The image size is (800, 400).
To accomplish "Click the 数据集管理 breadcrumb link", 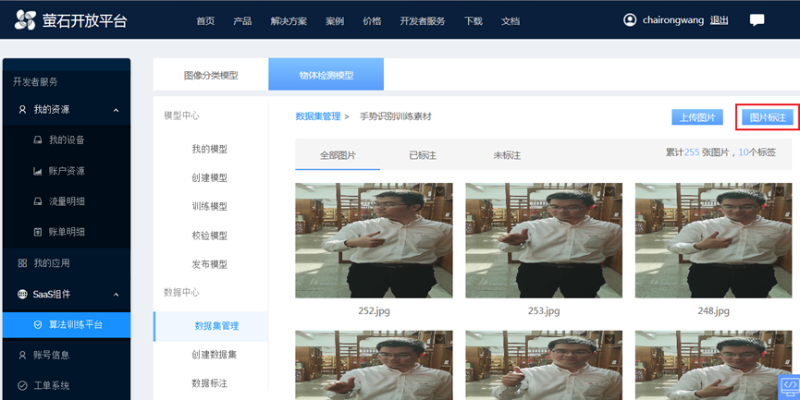I will 318,117.
